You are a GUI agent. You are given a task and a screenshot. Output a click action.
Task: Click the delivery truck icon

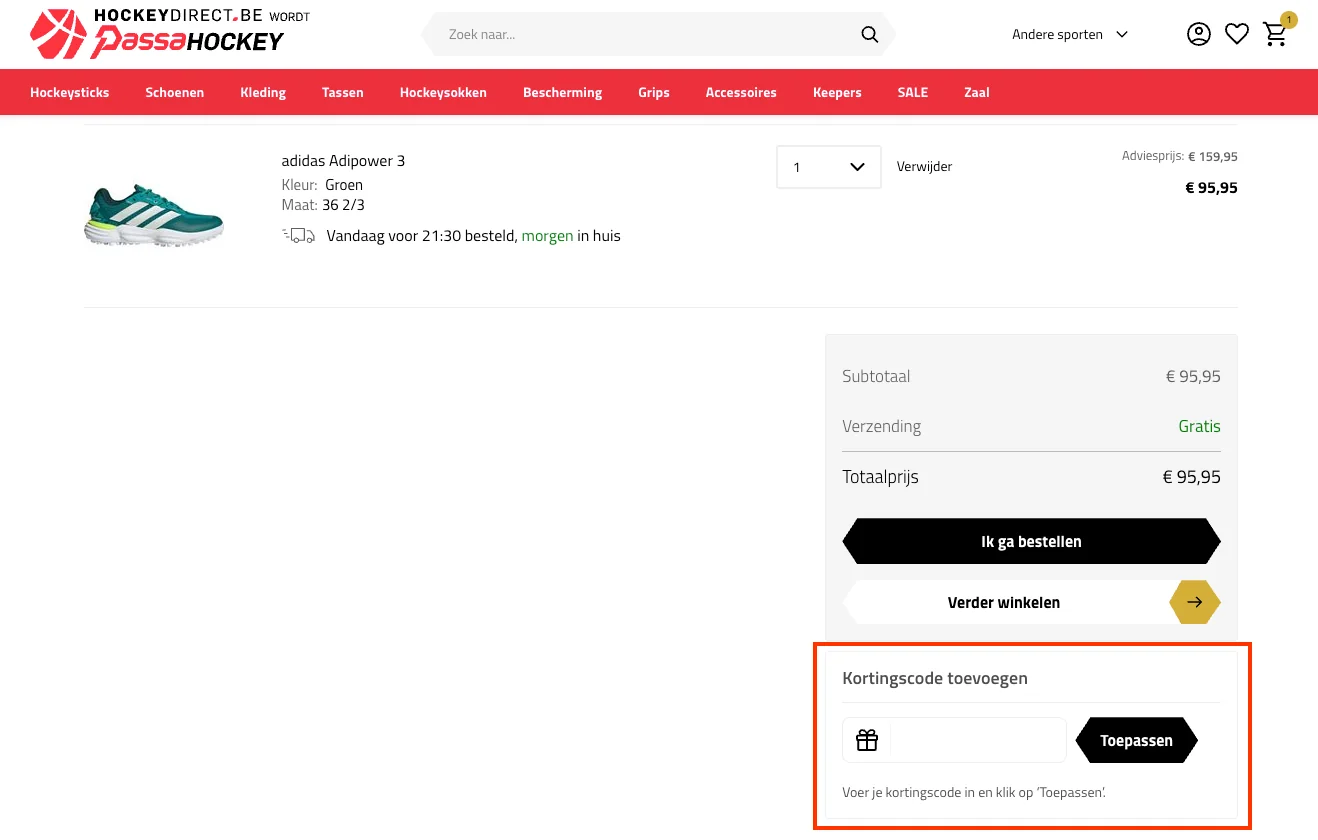pos(299,236)
